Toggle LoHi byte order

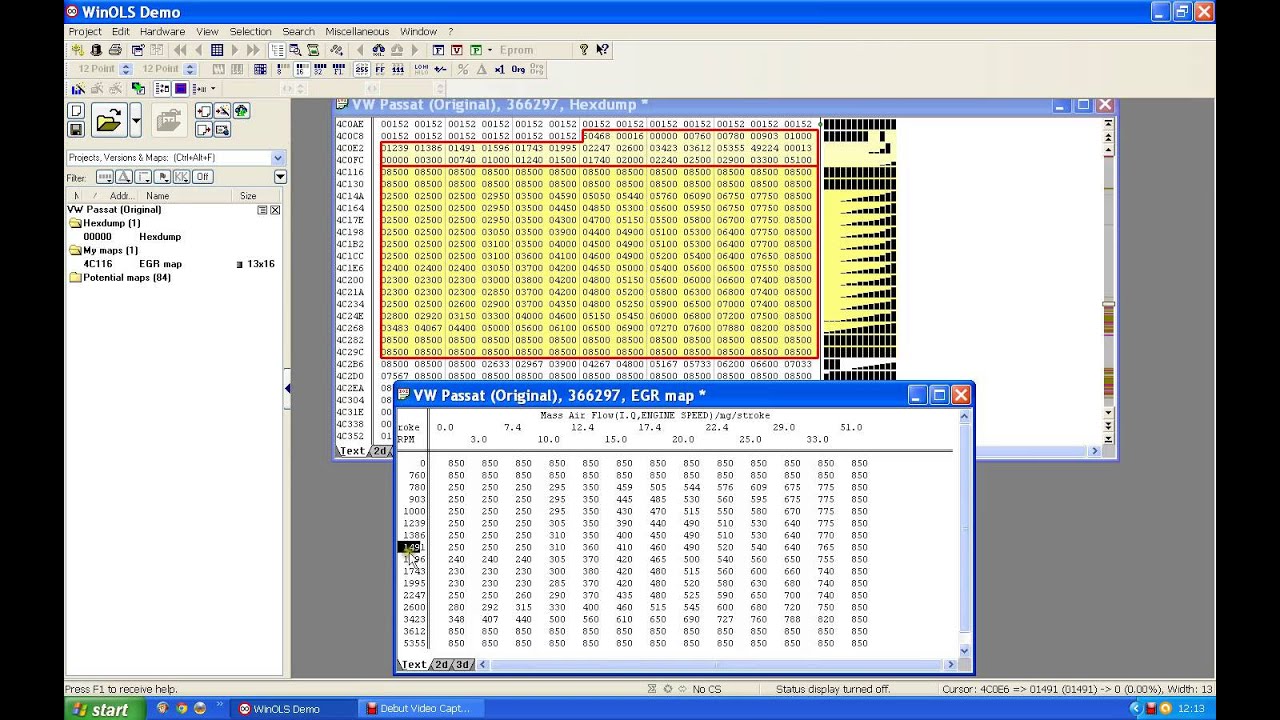(421, 69)
